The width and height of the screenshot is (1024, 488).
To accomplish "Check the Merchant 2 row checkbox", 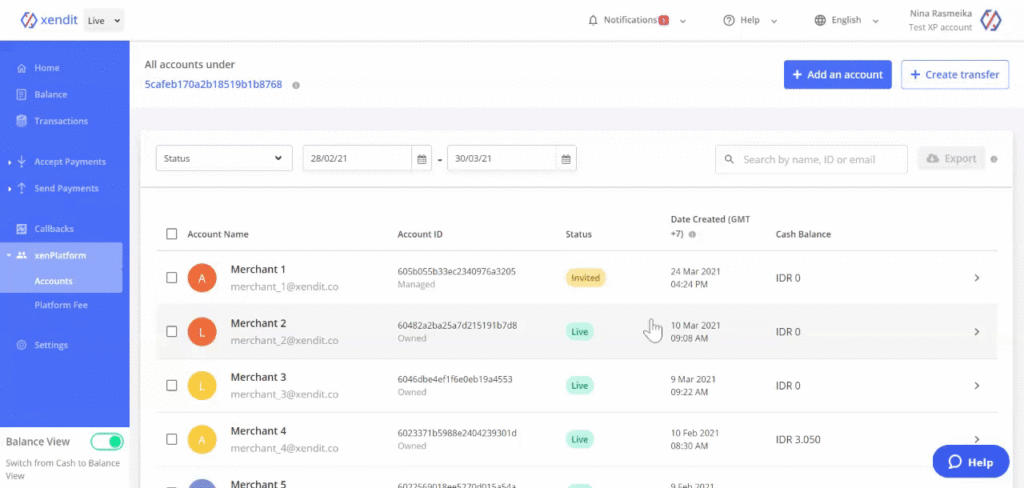I will pos(171,331).
